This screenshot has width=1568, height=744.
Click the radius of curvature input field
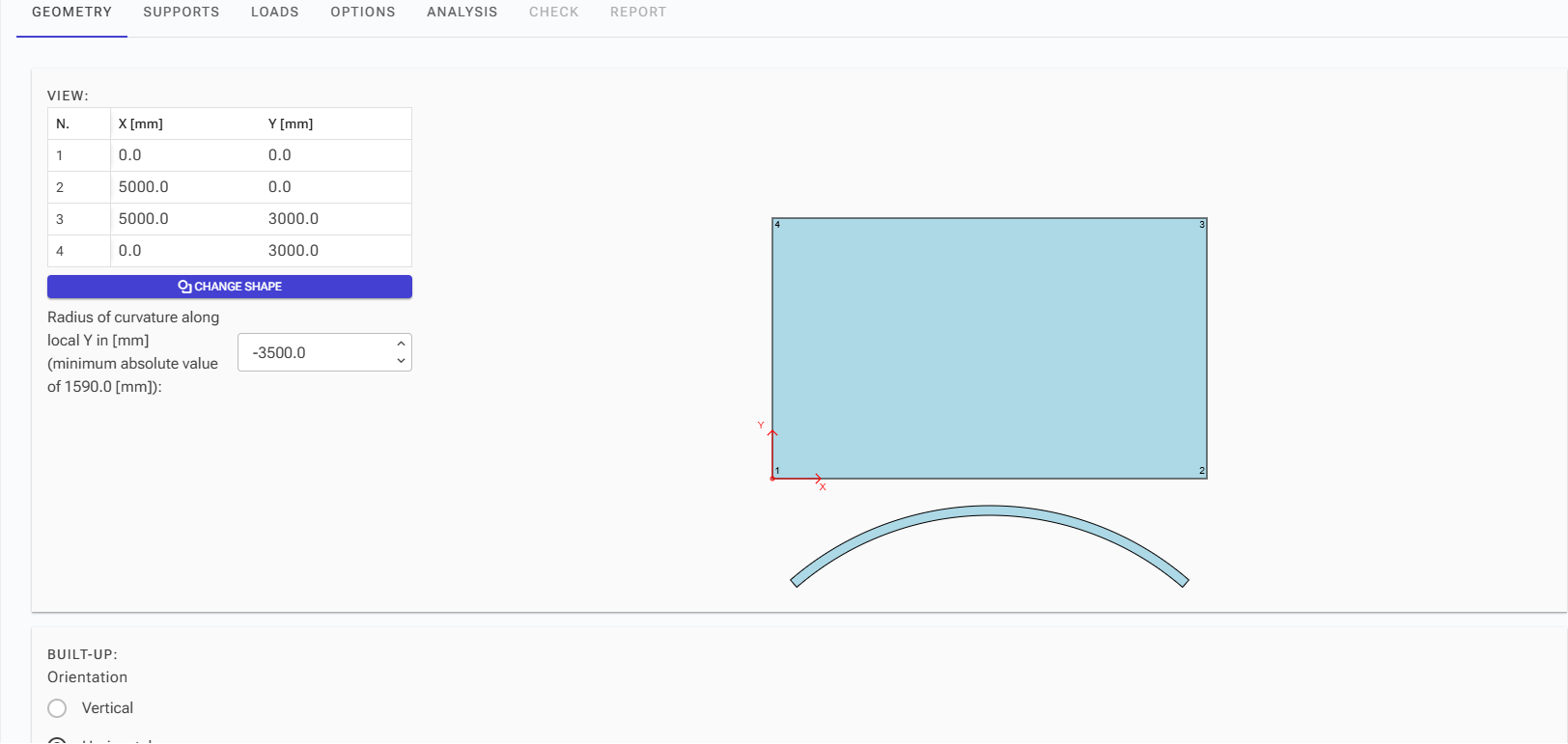point(314,353)
